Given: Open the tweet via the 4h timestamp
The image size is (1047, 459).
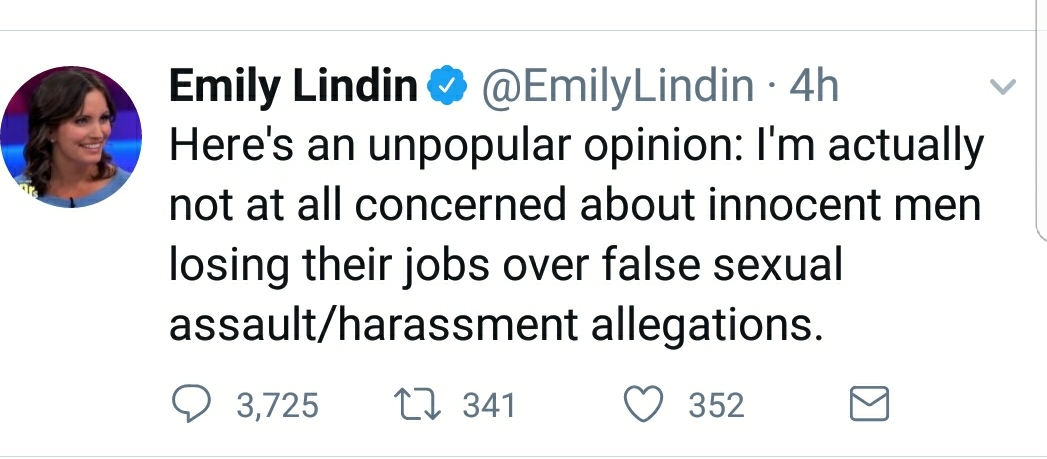Looking at the screenshot, I should pos(813,86).
